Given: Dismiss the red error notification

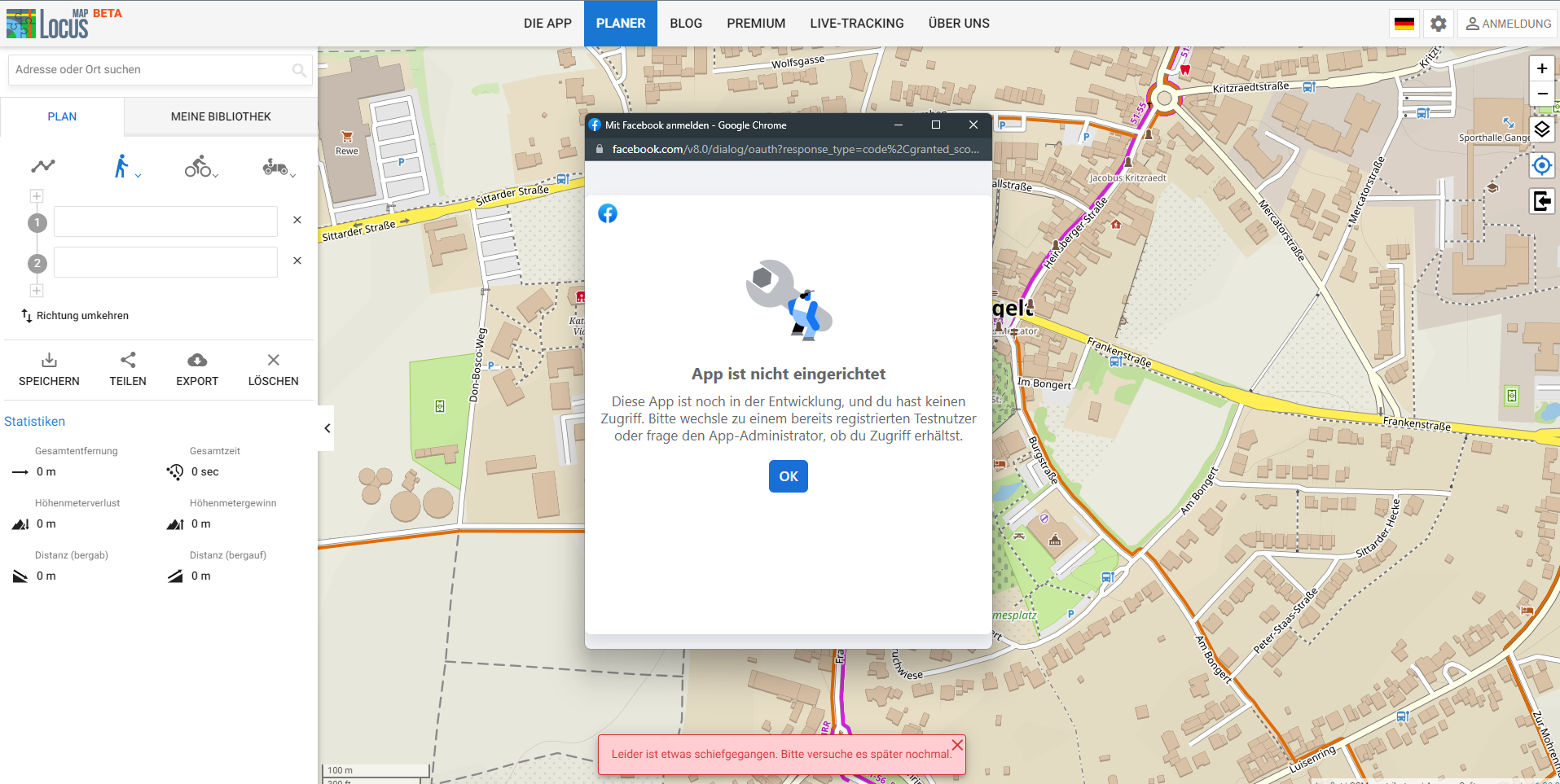Looking at the screenshot, I should click(x=957, y=745).
